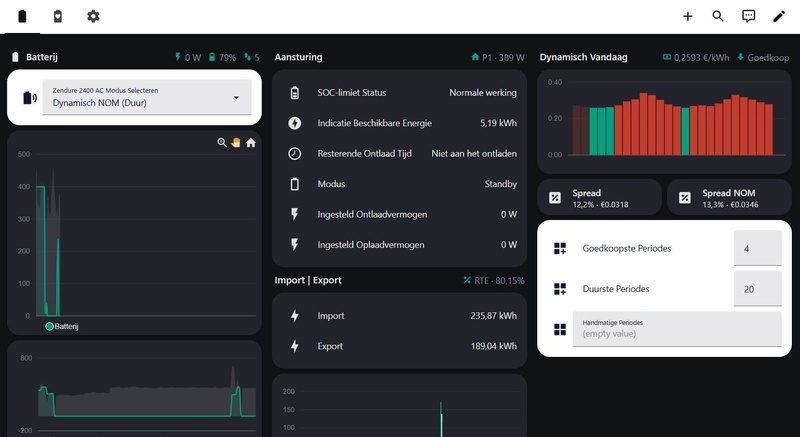Activate pan hand tool on battery graph
Screen dimensions: 800x437
(x=236, y=143)
